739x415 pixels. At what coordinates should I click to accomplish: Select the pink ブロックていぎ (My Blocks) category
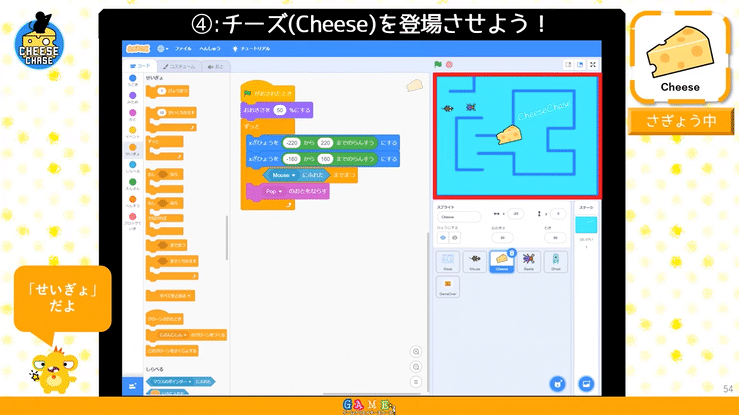coord(133,220)
